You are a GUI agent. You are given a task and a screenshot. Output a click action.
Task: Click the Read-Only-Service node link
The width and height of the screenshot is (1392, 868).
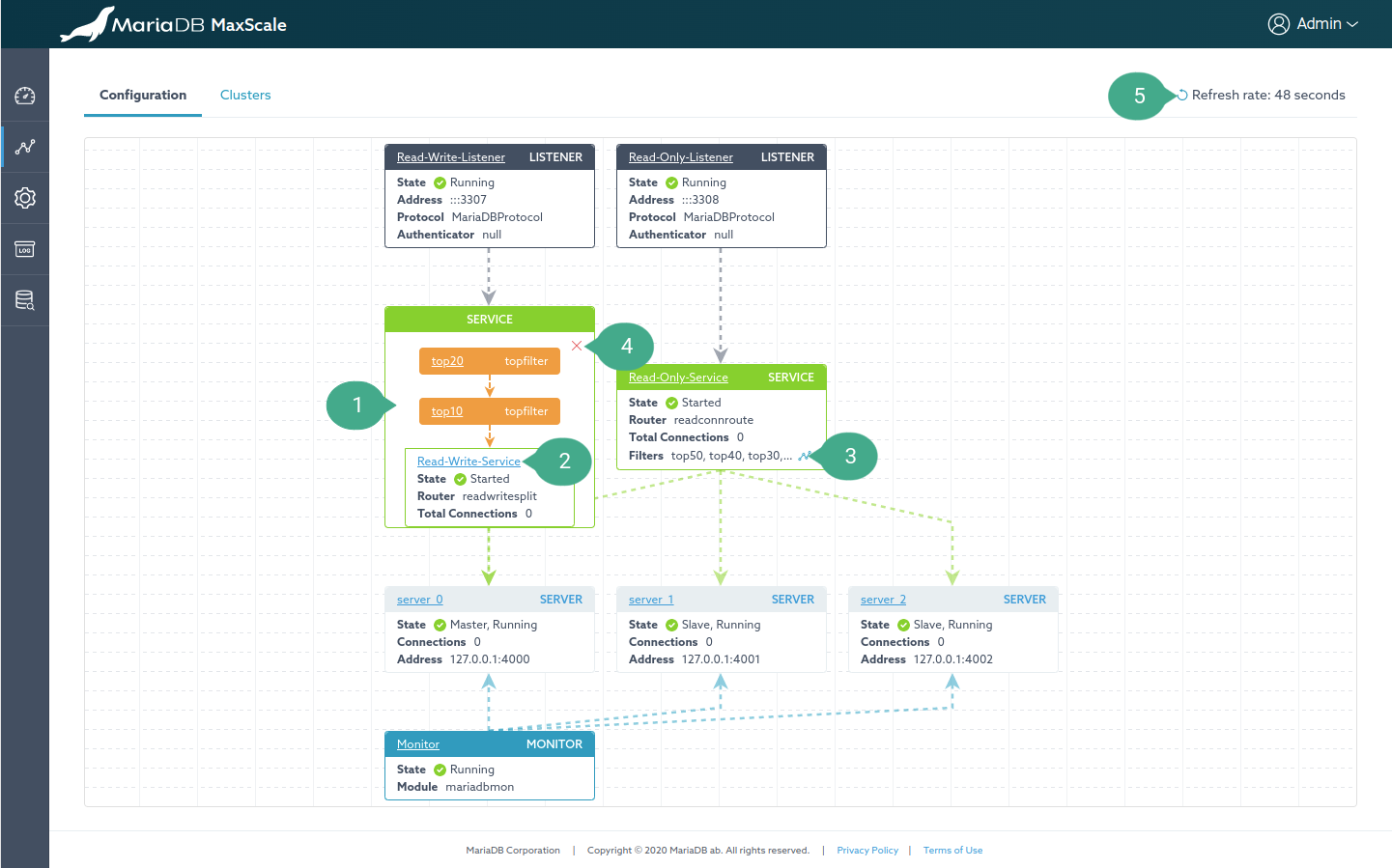[678, 378]
